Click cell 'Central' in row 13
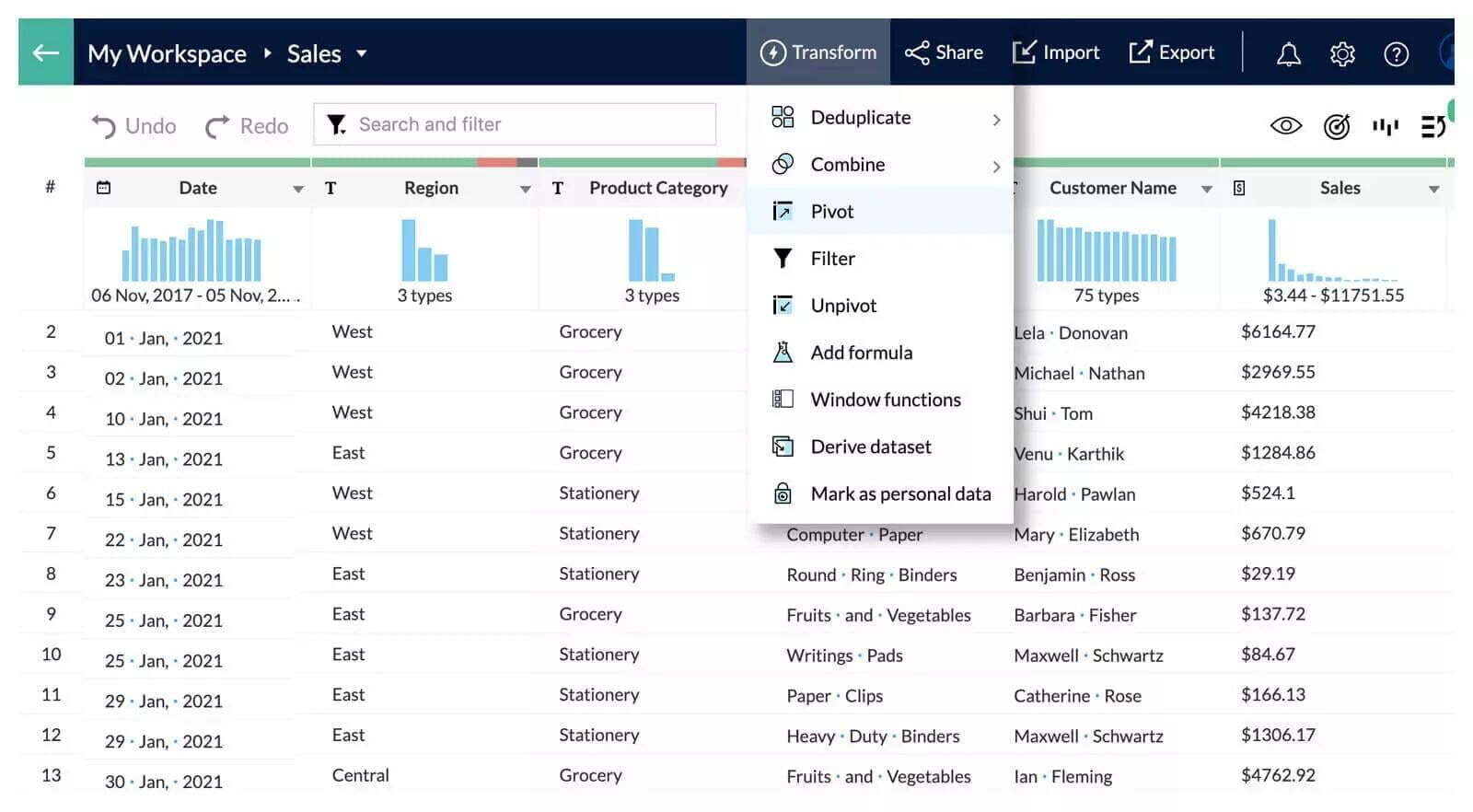The width and height of the screenshot is (1473, 812). [361, 775]
